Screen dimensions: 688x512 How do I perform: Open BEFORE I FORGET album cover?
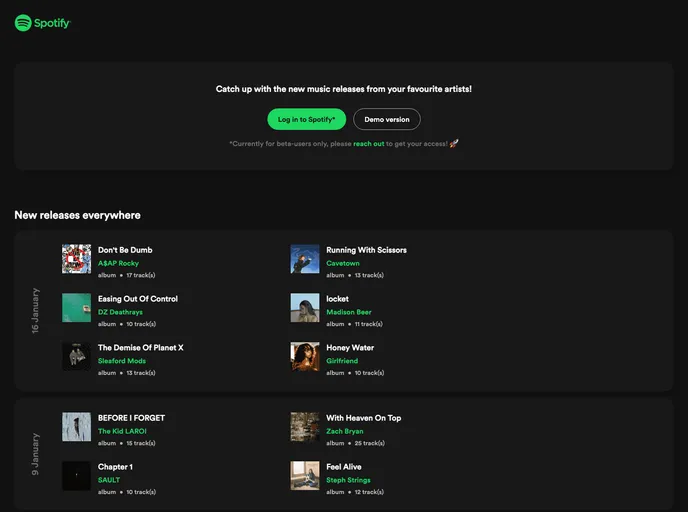point(76,427)
